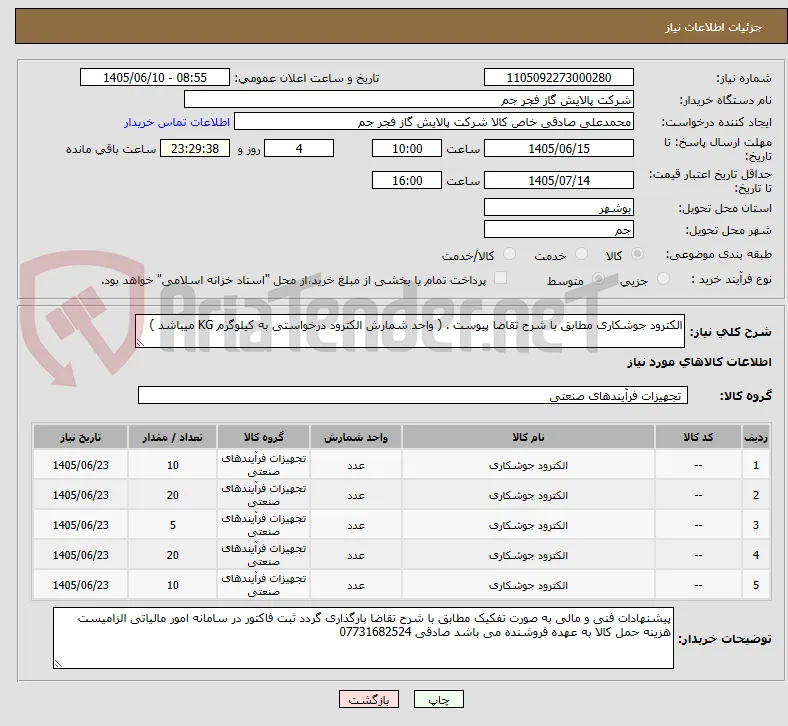Click the ردیف column header
Screen dimensions: 788x726
point(755,437)
